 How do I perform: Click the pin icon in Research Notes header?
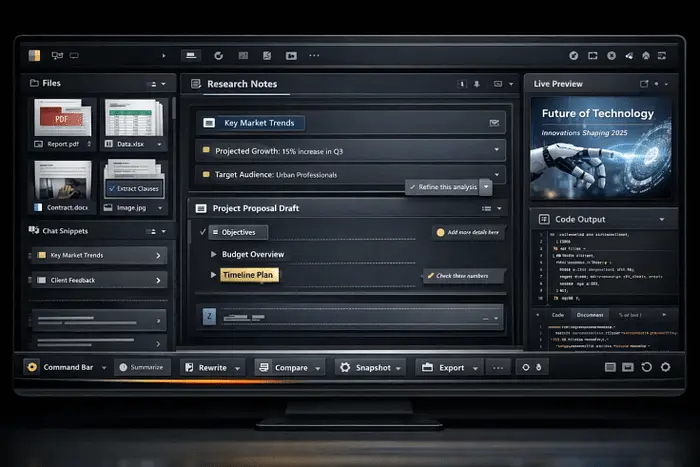click(x=477, y=85)
